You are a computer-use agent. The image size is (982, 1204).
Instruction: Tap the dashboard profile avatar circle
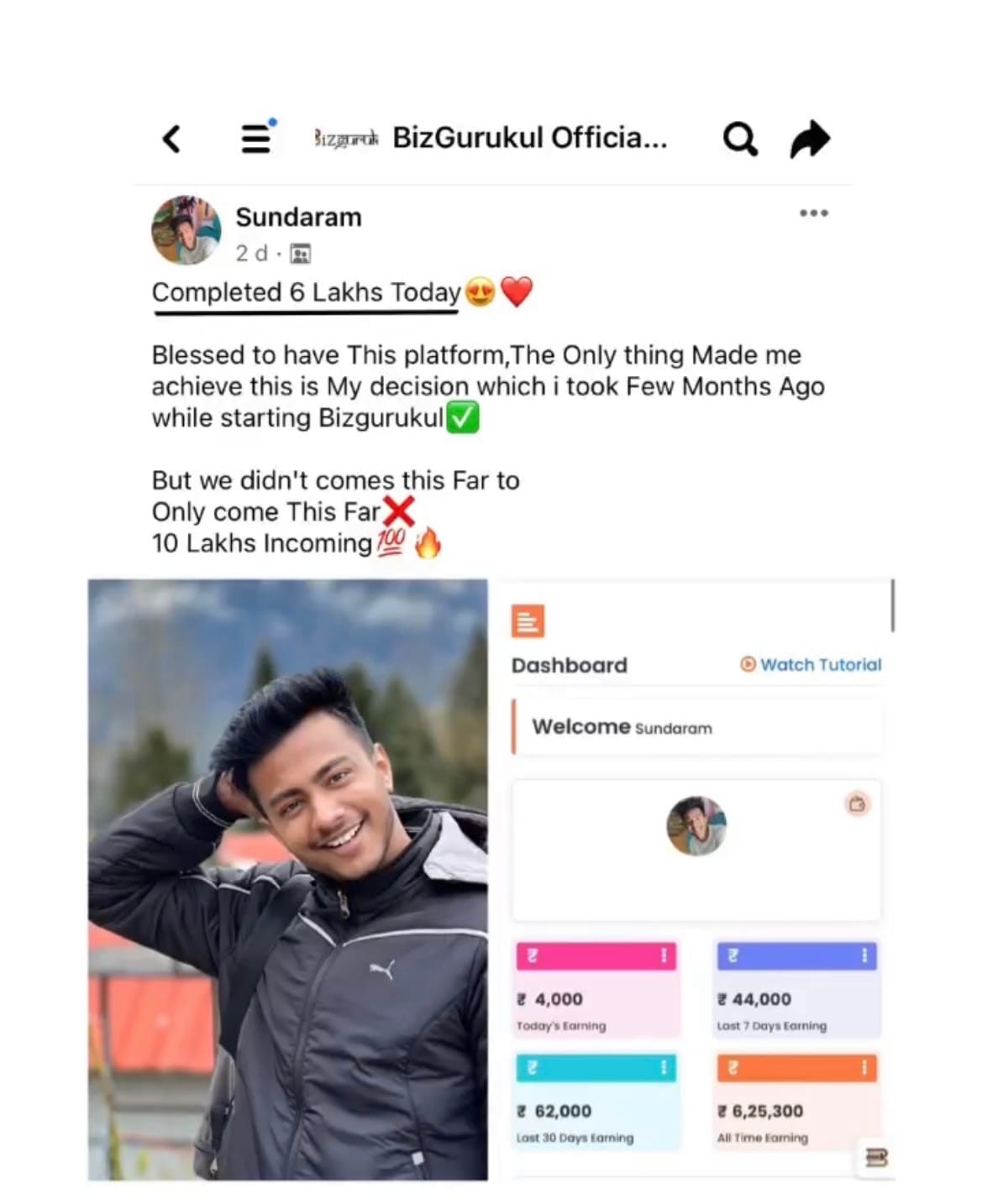696,826
